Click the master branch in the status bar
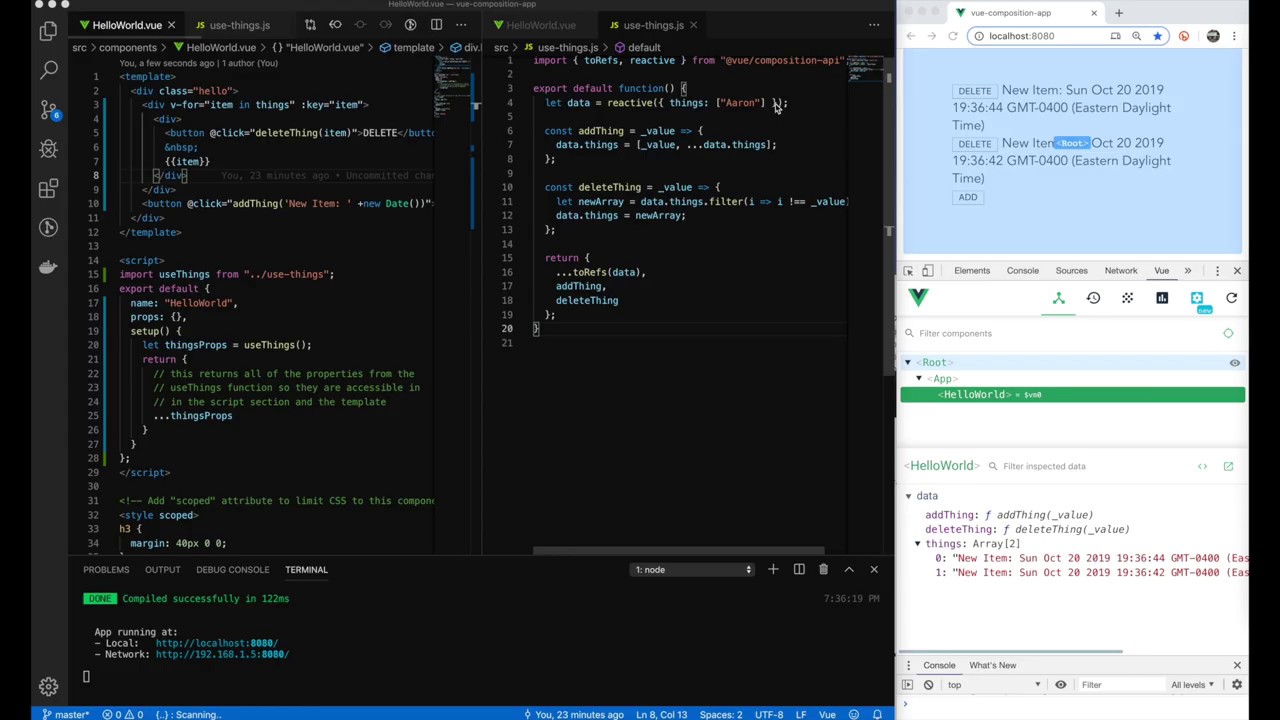The image size is (1280, 720). [x=64, y=714]
